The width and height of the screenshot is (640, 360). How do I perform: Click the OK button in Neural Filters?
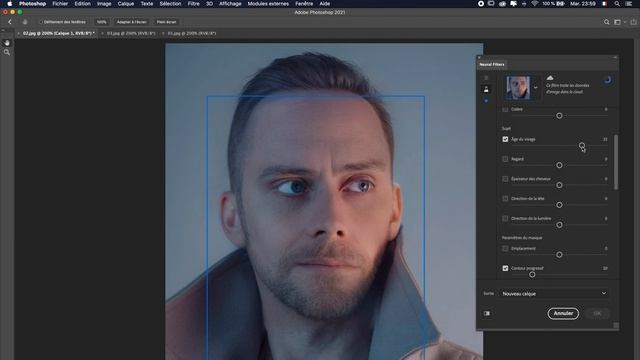(597, 313)
